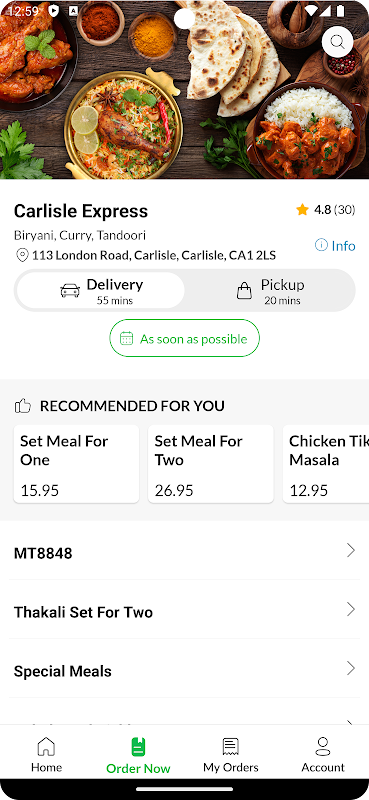
Task: Tap the search magnifier icon
Action: pos(337,42)
